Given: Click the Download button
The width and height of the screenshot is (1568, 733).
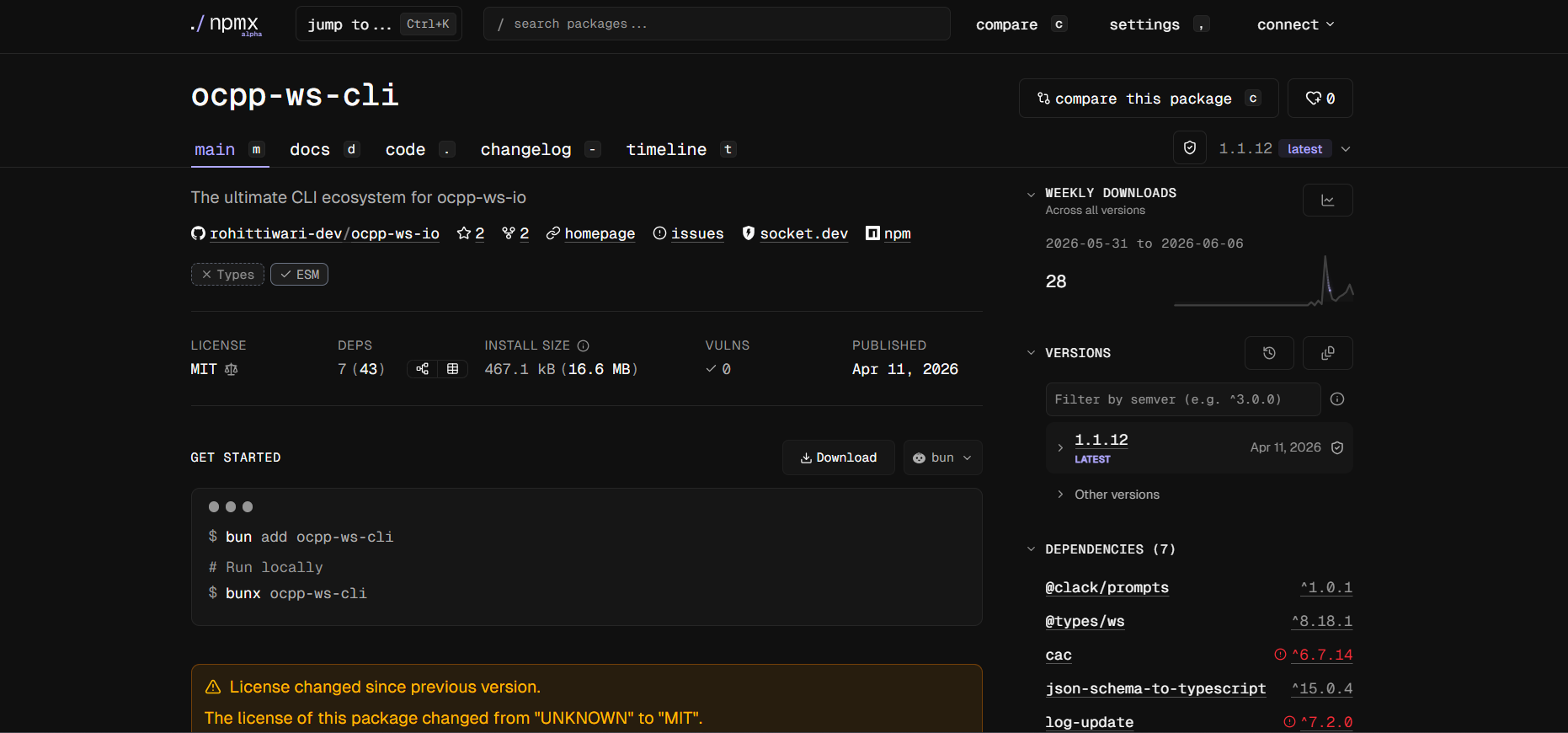Looking at the screenshot, I should [838, 457].
